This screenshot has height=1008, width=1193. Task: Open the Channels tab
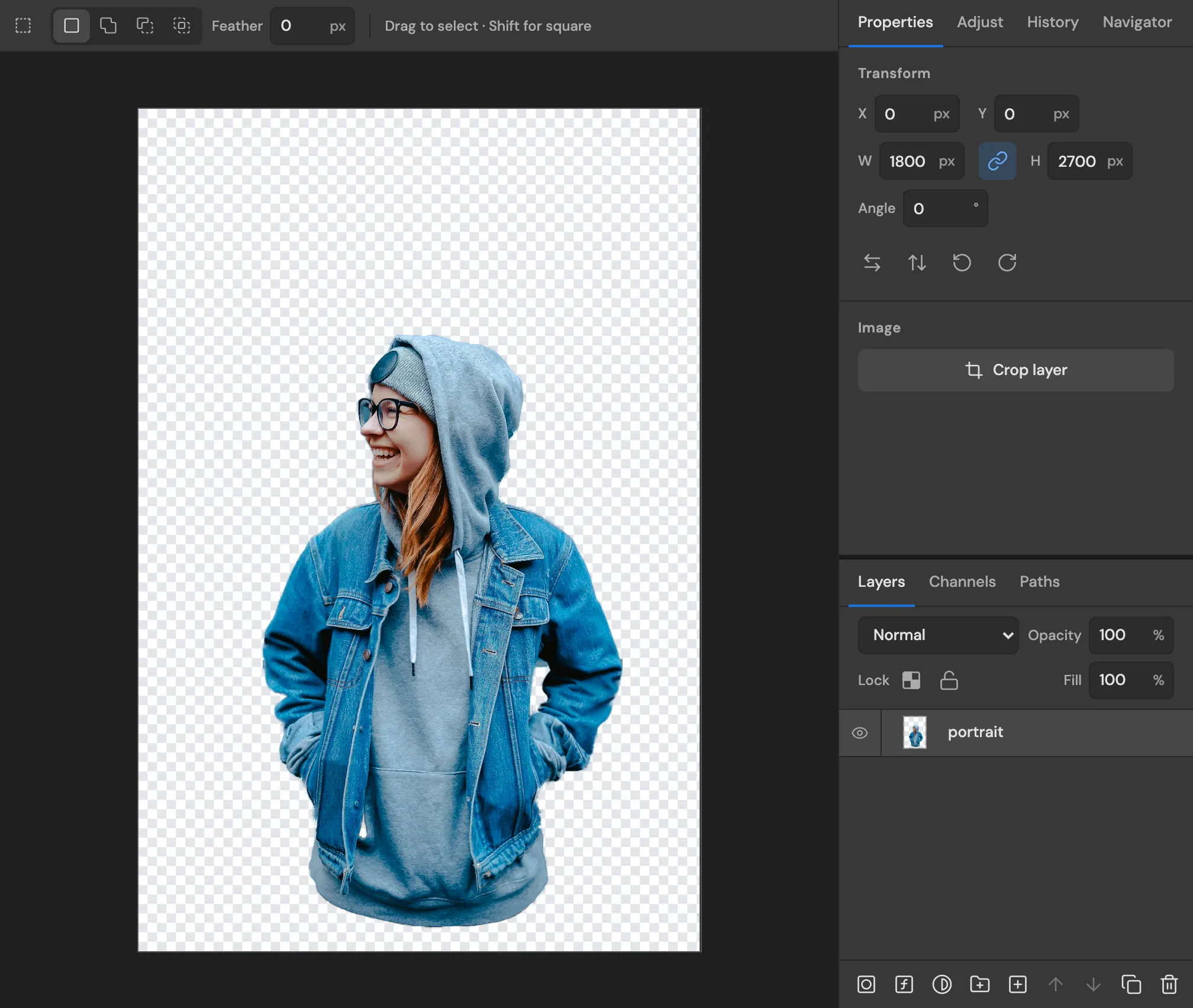point(962,582)
